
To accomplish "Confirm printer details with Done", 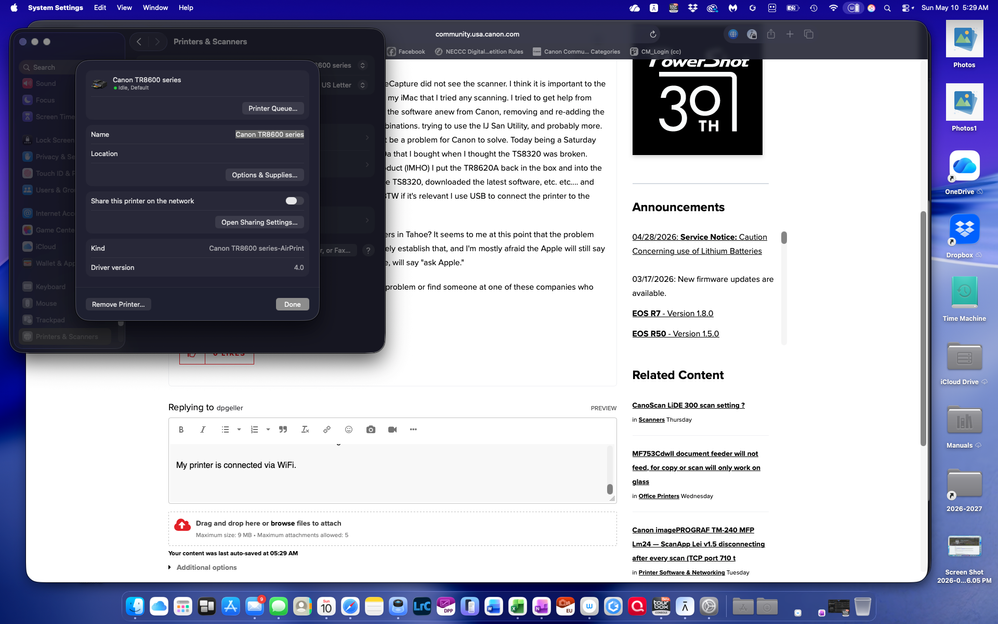I will click(292, 304).
